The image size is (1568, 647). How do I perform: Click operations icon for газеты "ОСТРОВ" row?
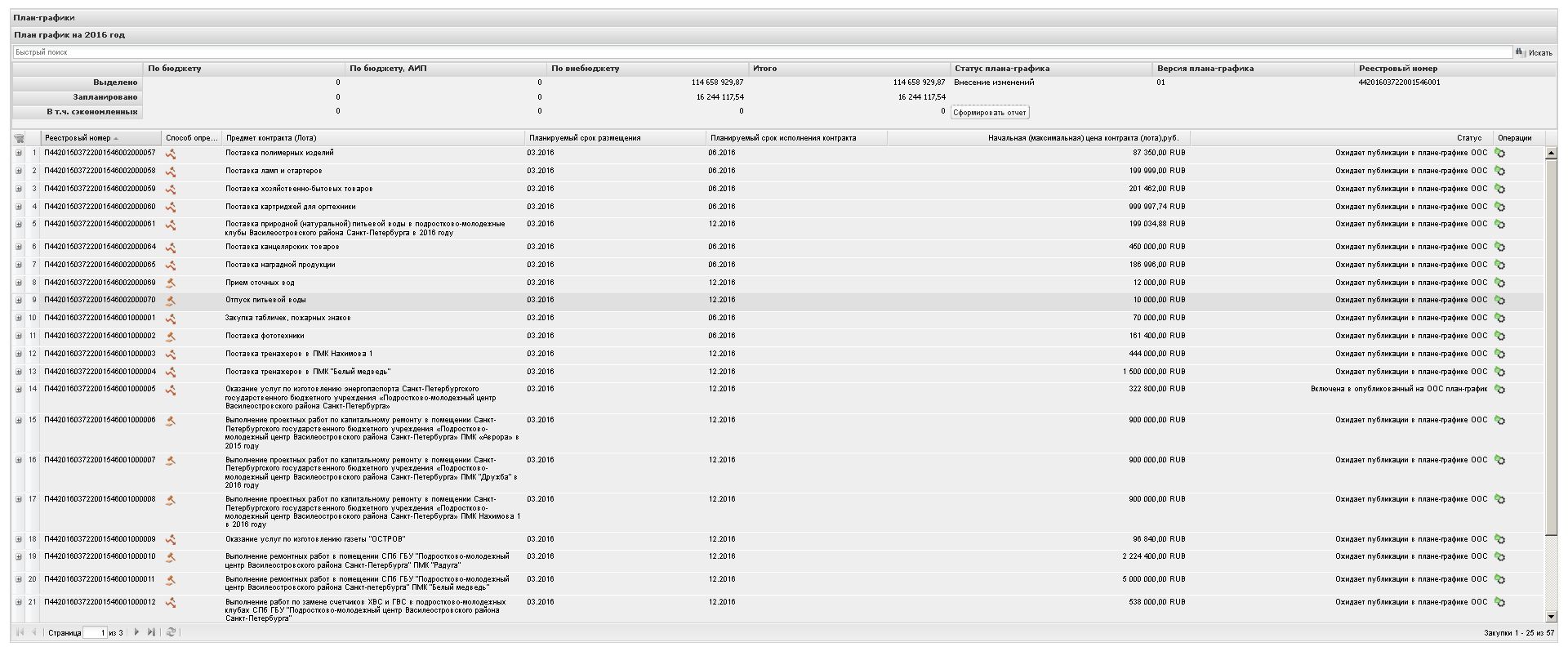click(1499, 540)
